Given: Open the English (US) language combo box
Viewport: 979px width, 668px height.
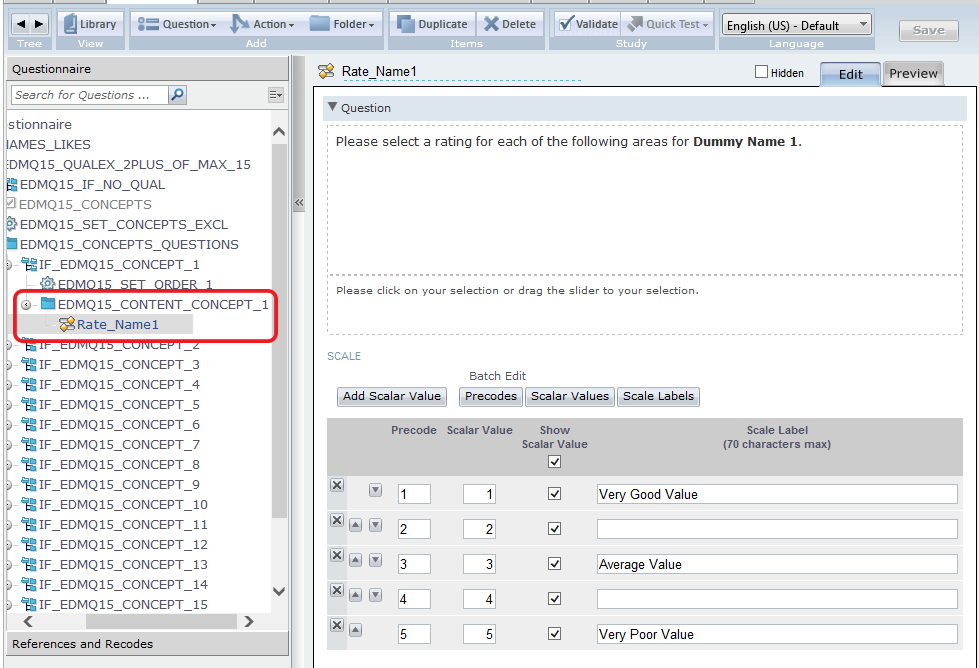Looking at the screenshot, I should coord(797,26).
